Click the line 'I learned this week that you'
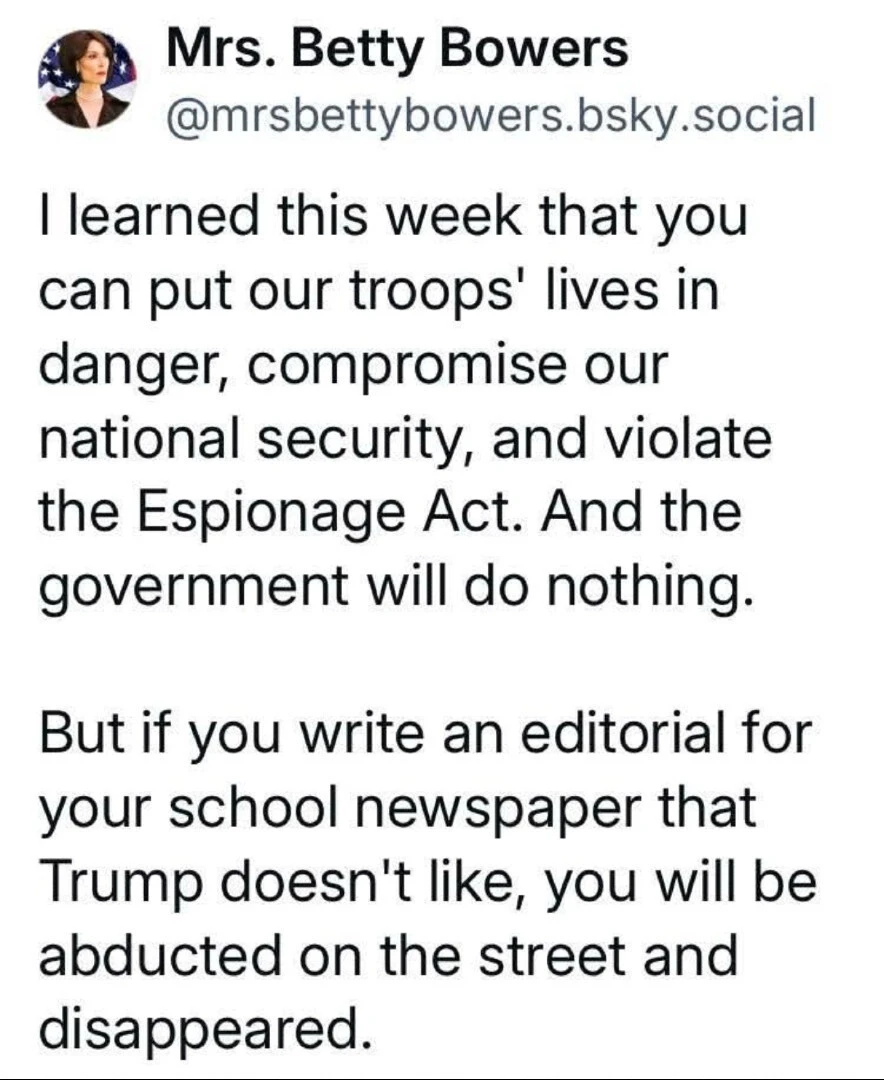Viewport: 884px width, 1080px height. [393, 216]
